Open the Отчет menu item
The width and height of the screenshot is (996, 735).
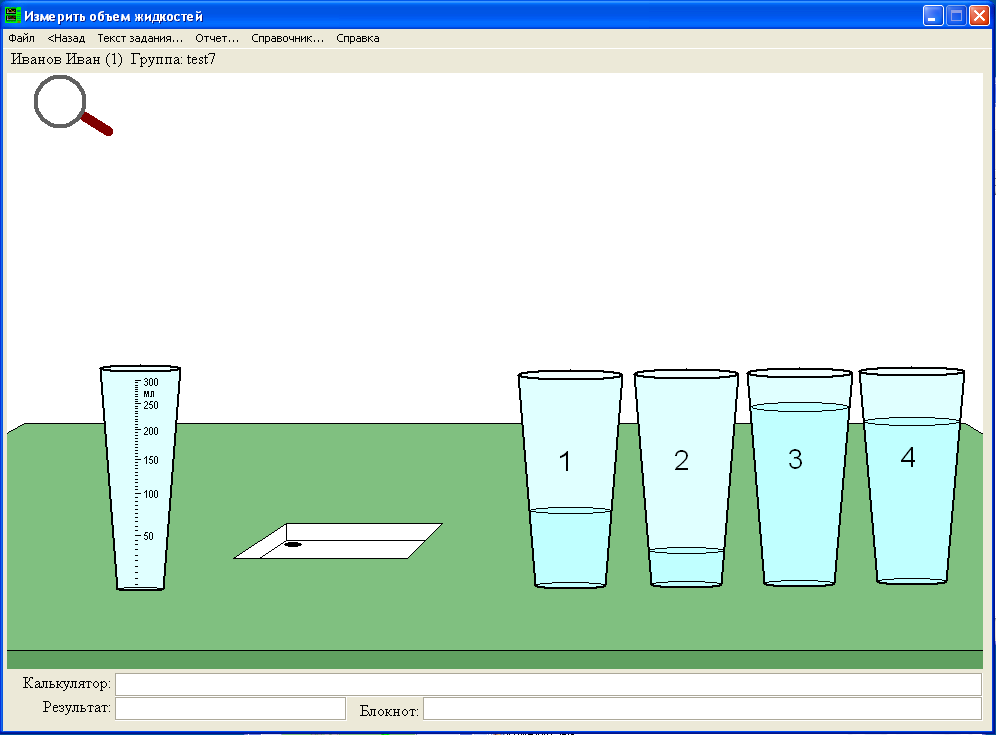(x=217, y=38)
